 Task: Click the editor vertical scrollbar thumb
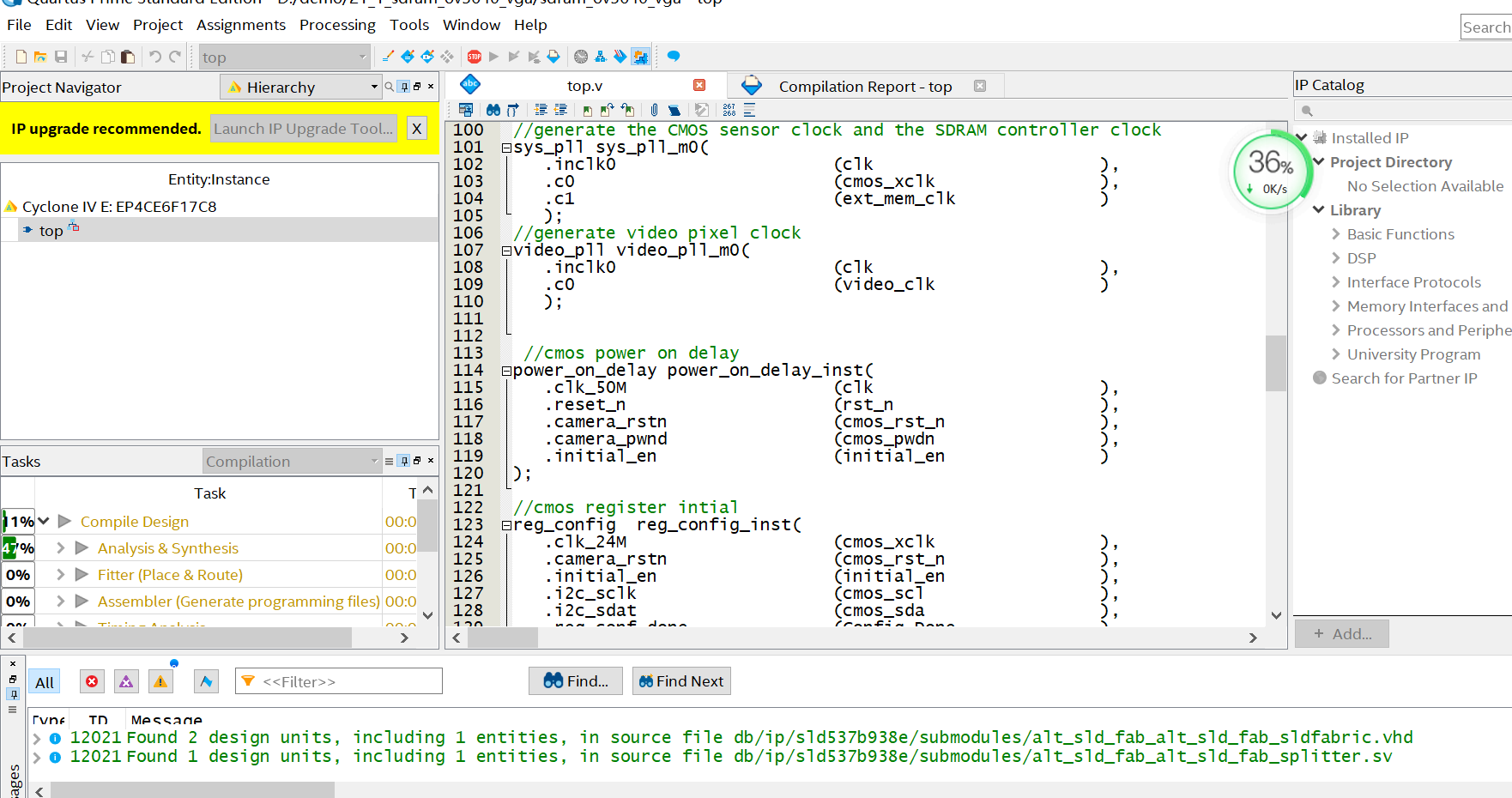coord(1276,363)
